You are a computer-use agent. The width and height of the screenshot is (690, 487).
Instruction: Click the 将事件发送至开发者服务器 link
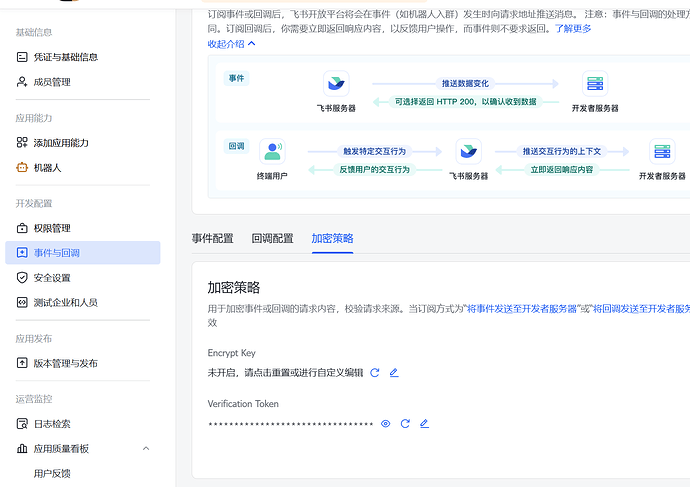click(x=521, y=309)
